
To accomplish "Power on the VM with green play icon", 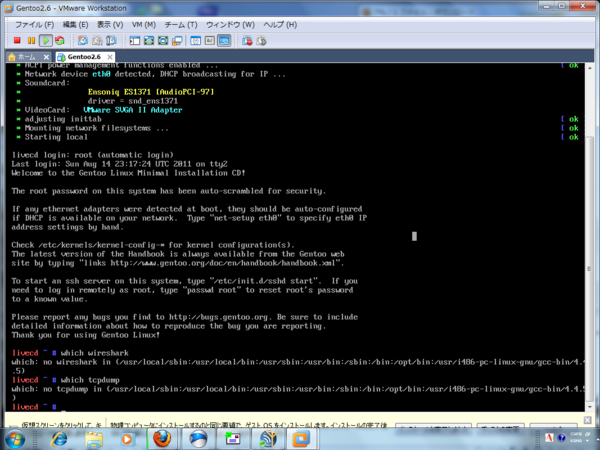I will coord(46,41).
